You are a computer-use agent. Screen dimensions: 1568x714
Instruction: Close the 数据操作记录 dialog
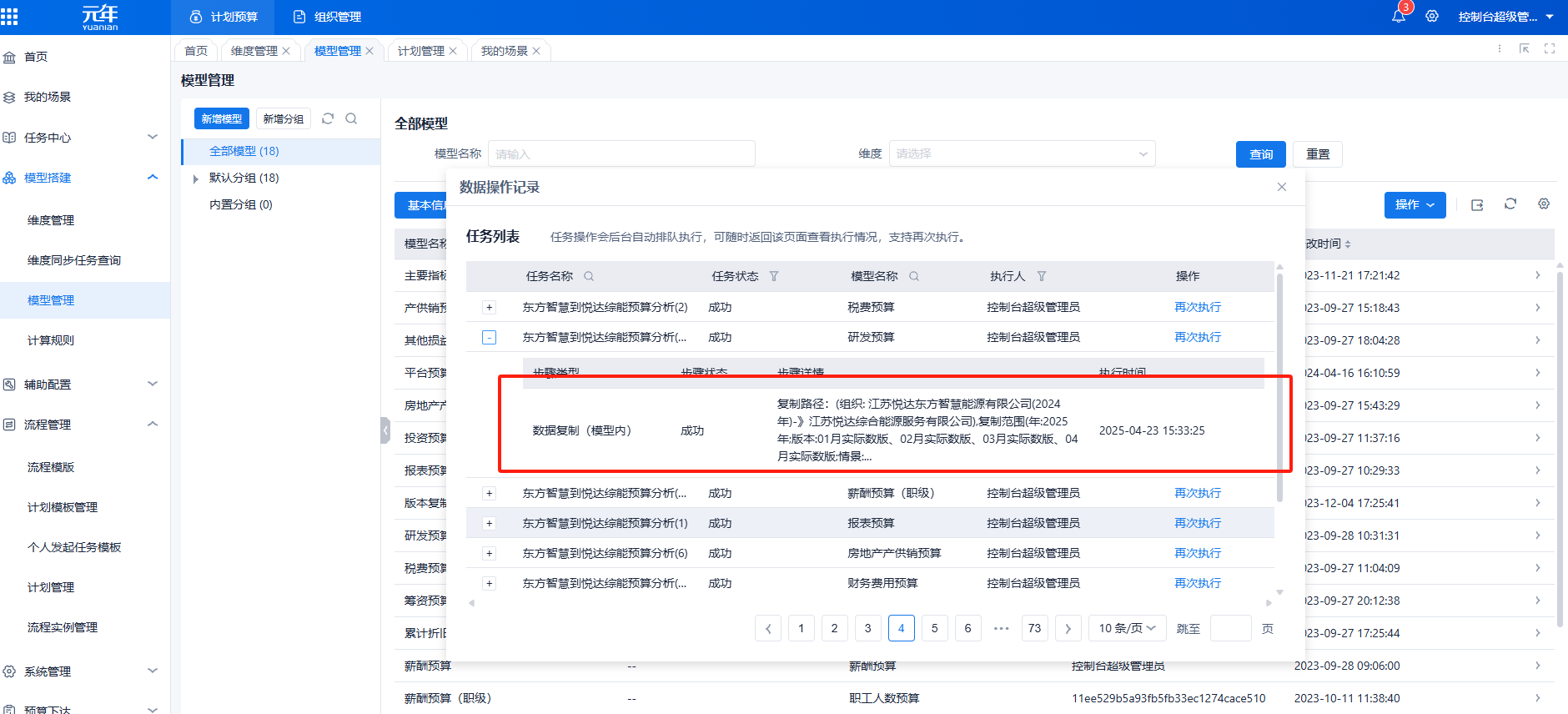coord(1282,187)
